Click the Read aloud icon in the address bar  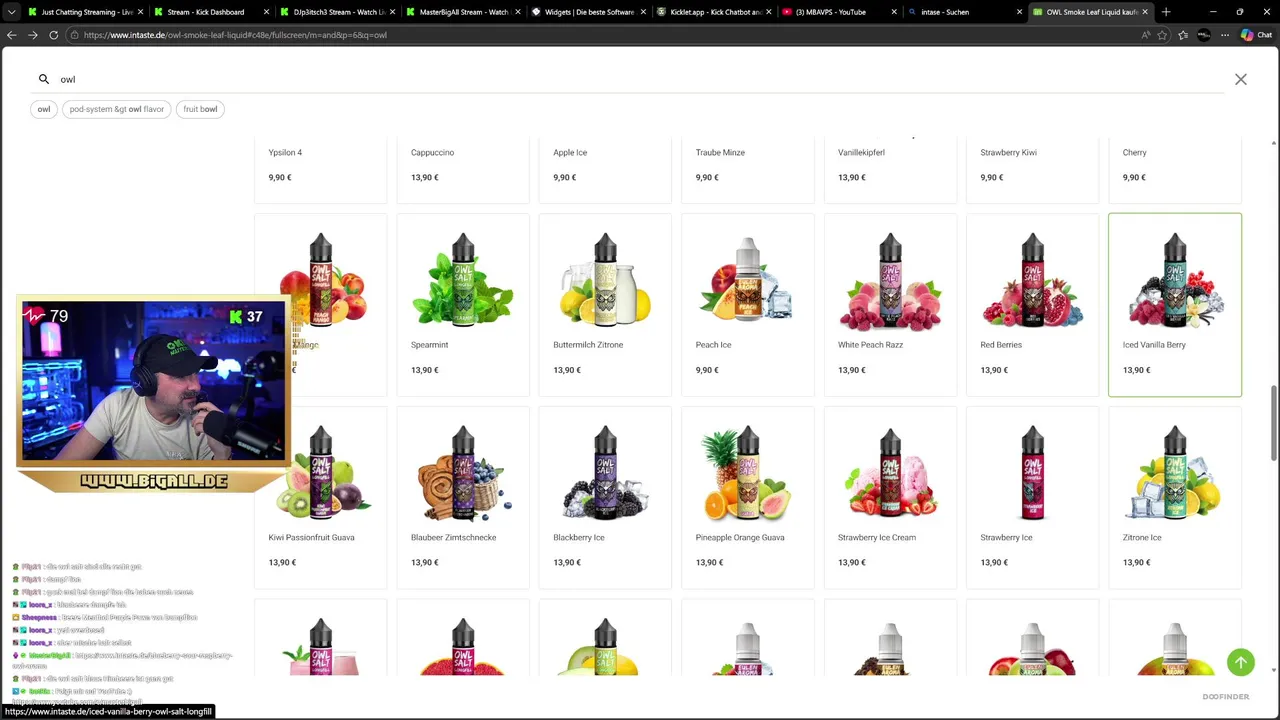pos(1145,35)
